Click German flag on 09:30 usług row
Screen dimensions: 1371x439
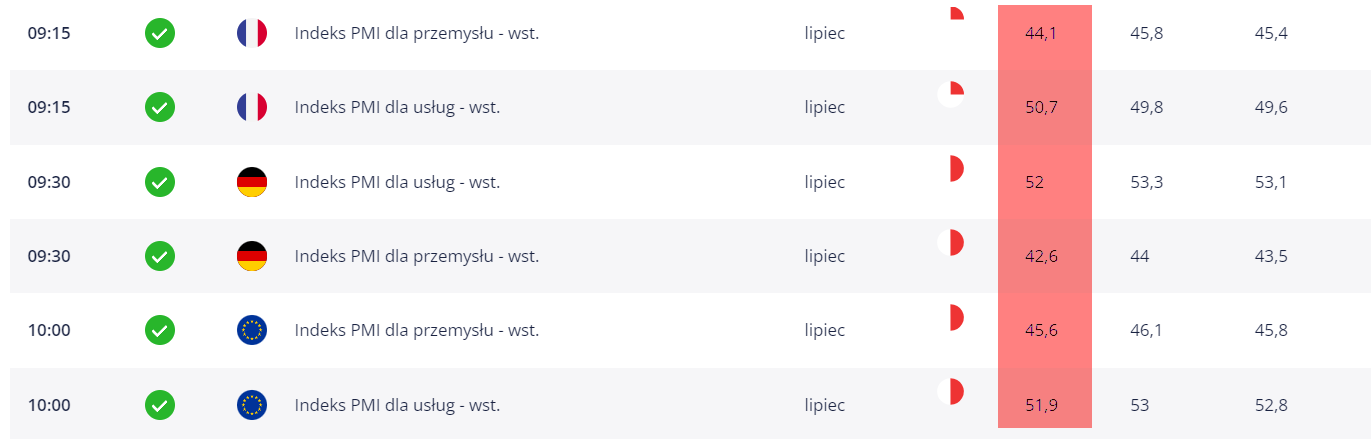tap(252, 182)
